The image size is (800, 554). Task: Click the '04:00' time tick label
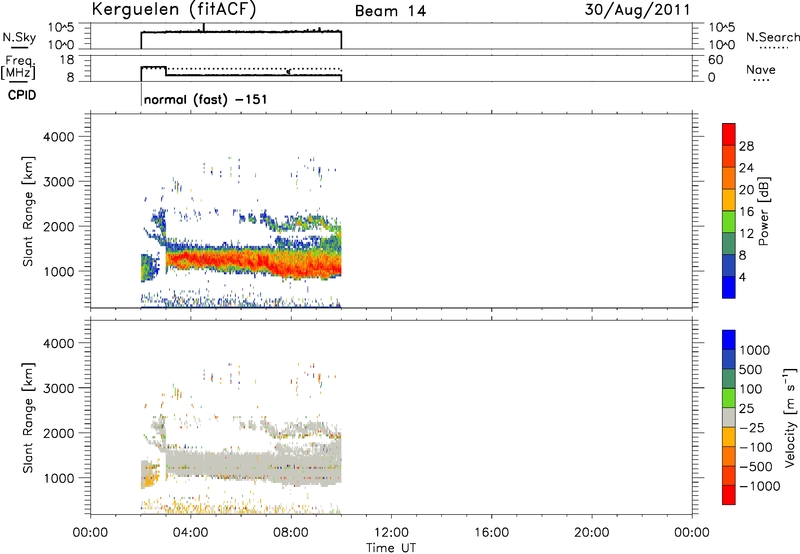coord(190,533)
